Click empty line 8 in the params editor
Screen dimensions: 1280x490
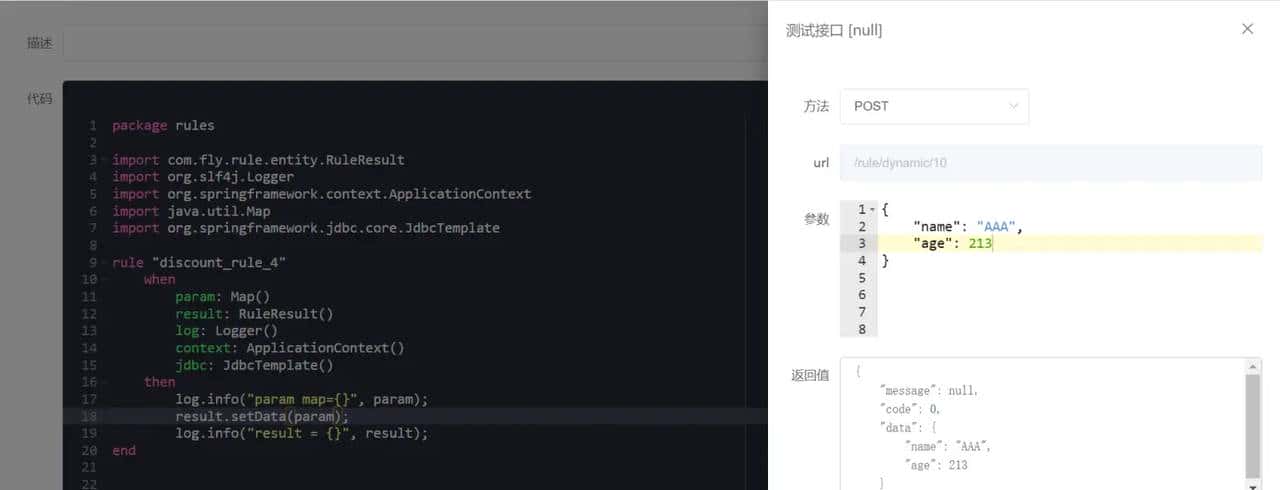tap(1000, 329)
